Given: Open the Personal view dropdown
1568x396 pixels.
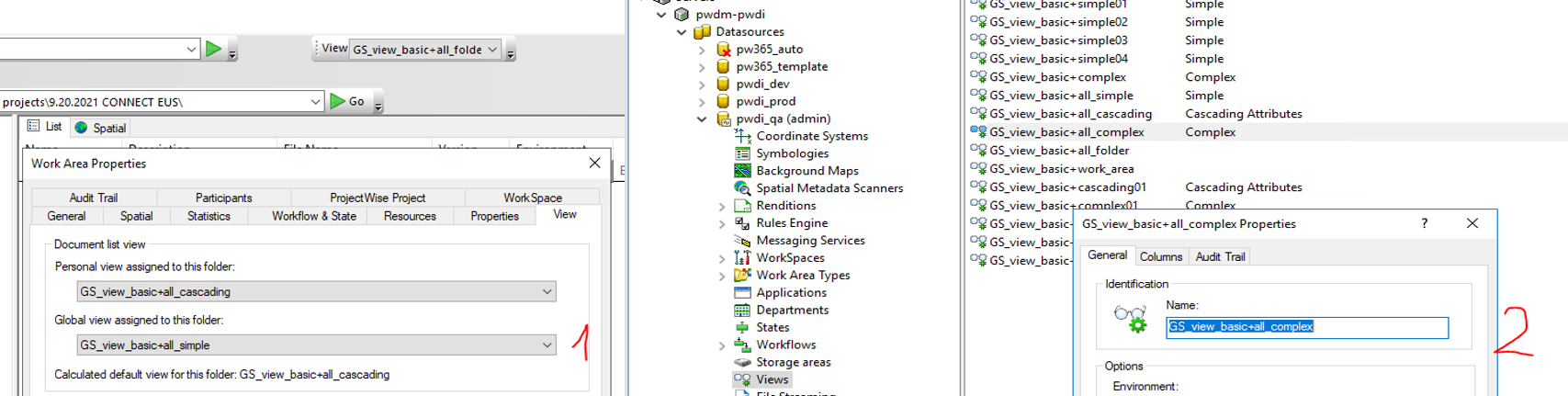Looking at the screenshot, I should click(x=547, y=292).
